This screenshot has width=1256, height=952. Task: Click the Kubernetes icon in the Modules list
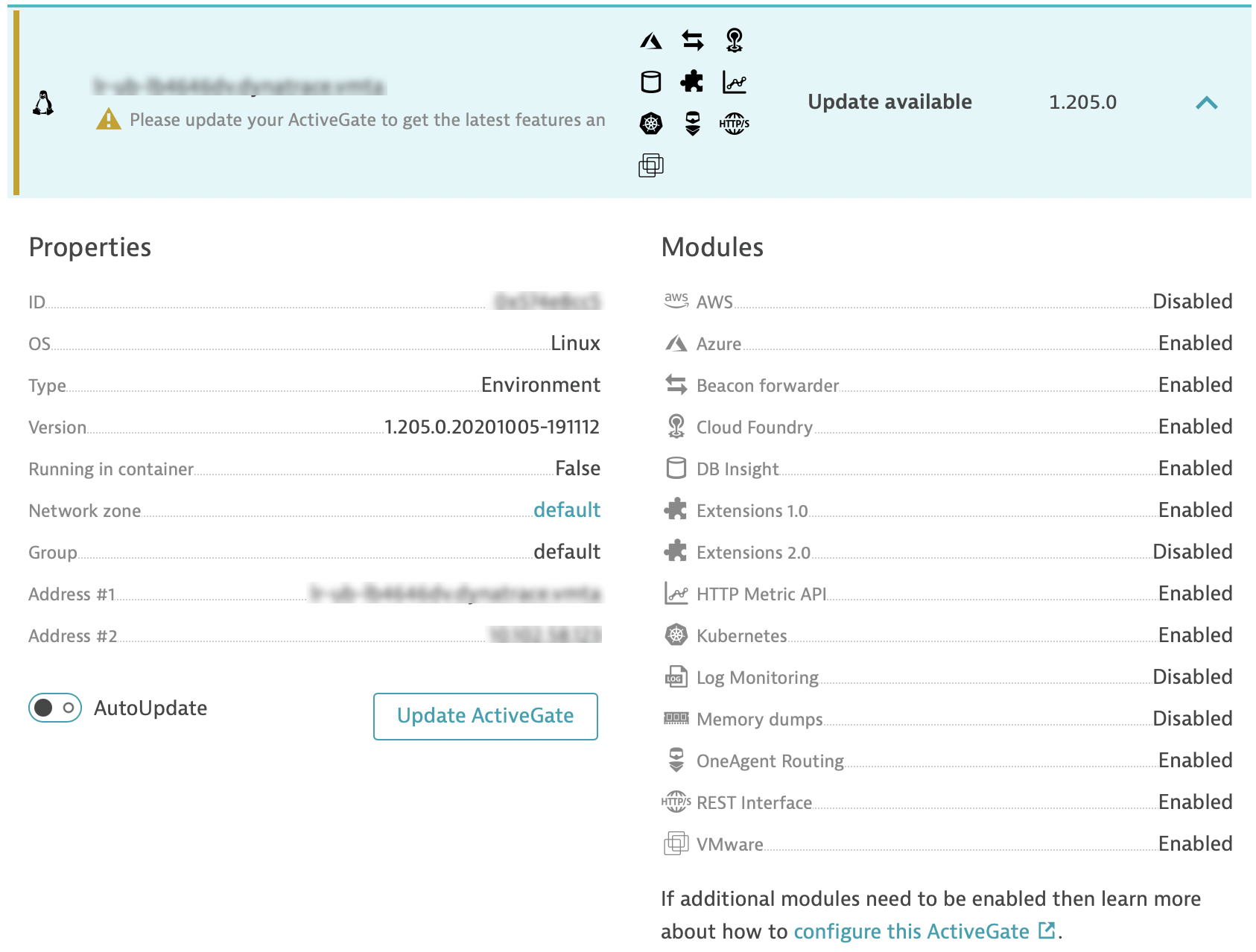(676, 635)
